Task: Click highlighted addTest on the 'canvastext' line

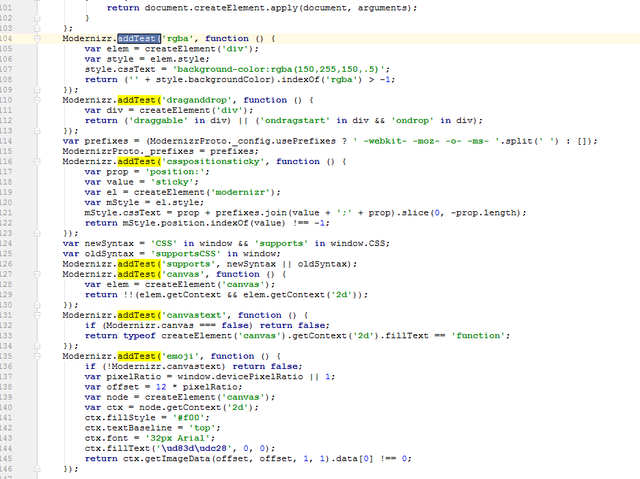Action: click(x=139, y=315)
